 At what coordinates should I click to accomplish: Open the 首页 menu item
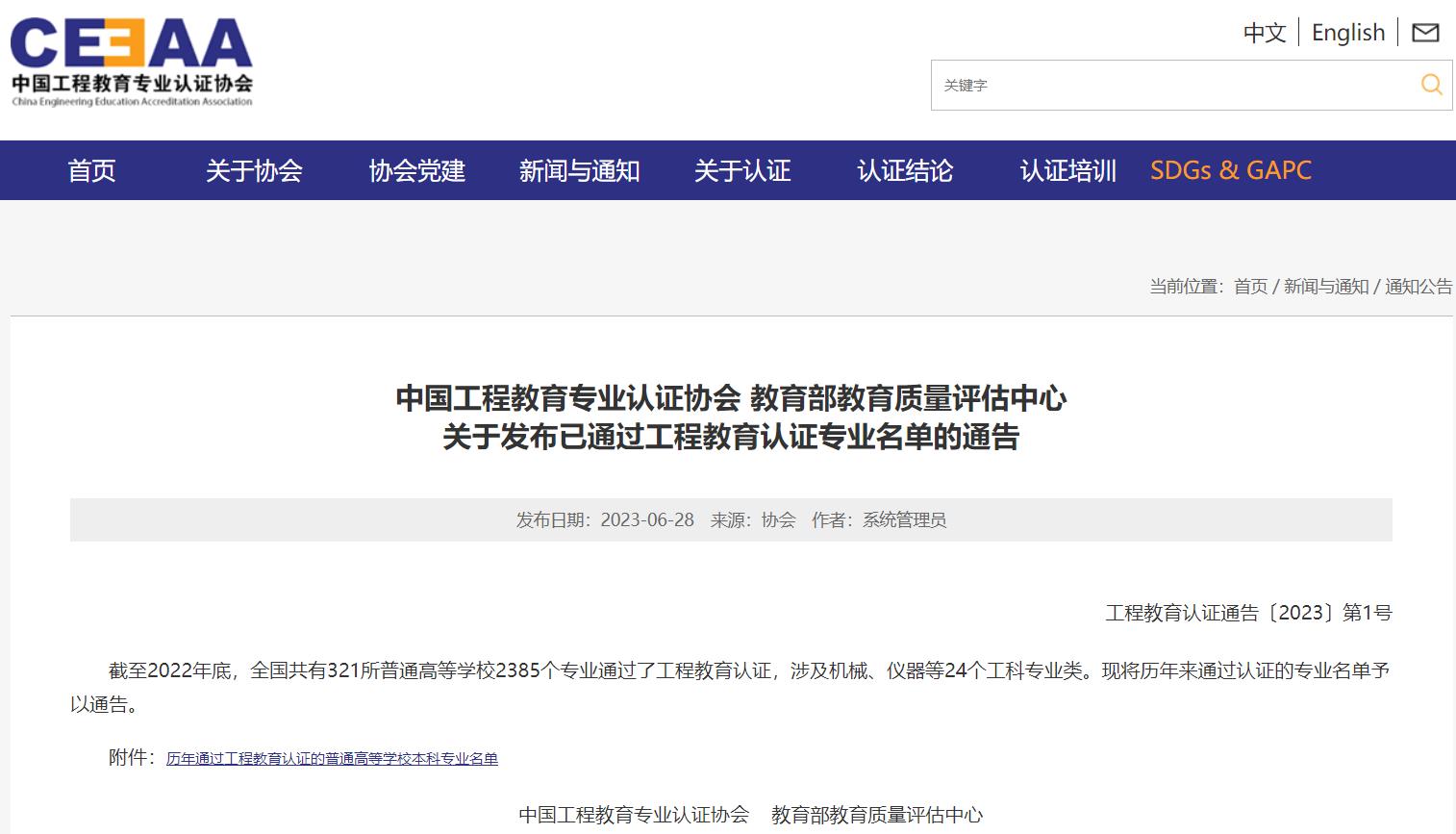pos(91,170)
